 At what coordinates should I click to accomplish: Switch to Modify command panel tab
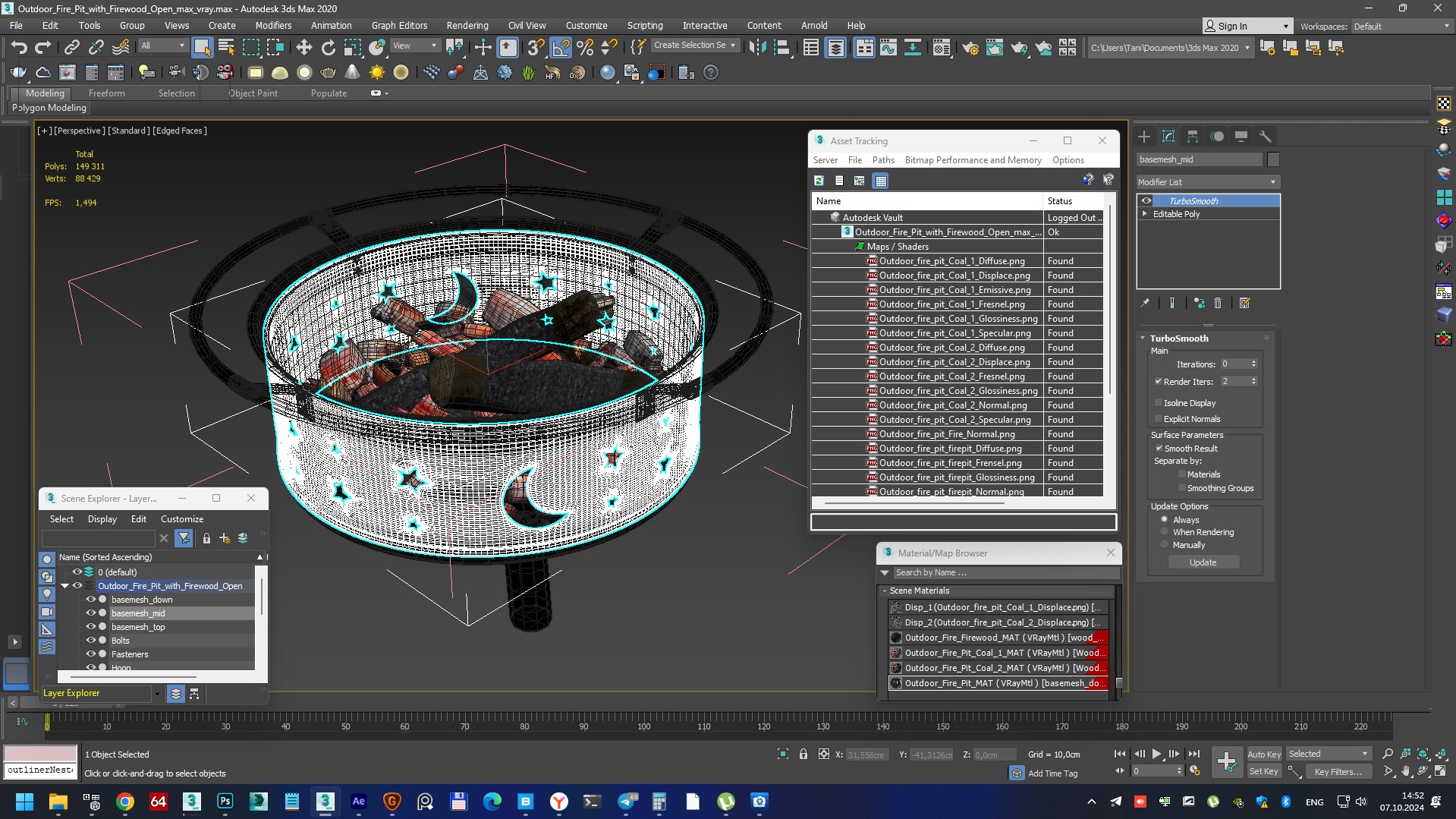click(1168, 137)
